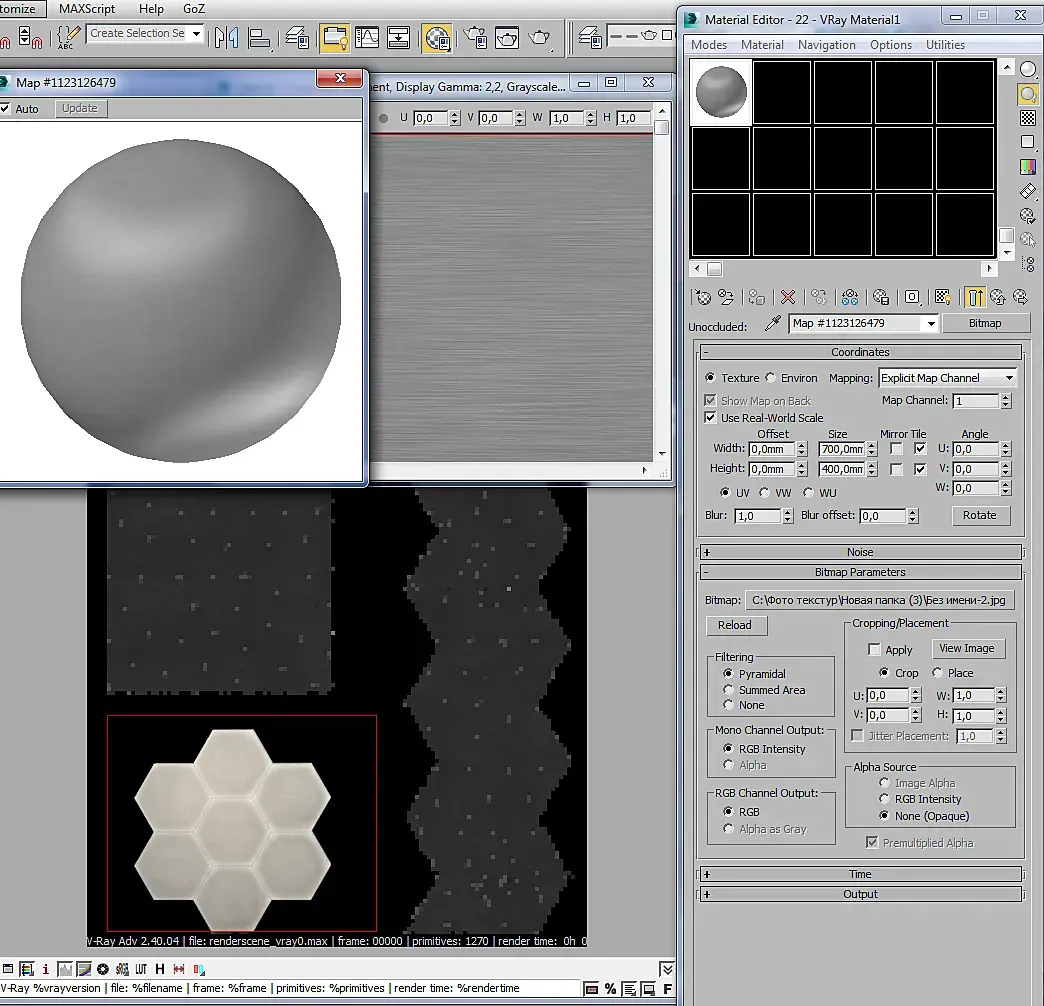This screenshot has height=1006, width=1044.
Task: Click the Reload bitmap button
Action: click(735, 625)
